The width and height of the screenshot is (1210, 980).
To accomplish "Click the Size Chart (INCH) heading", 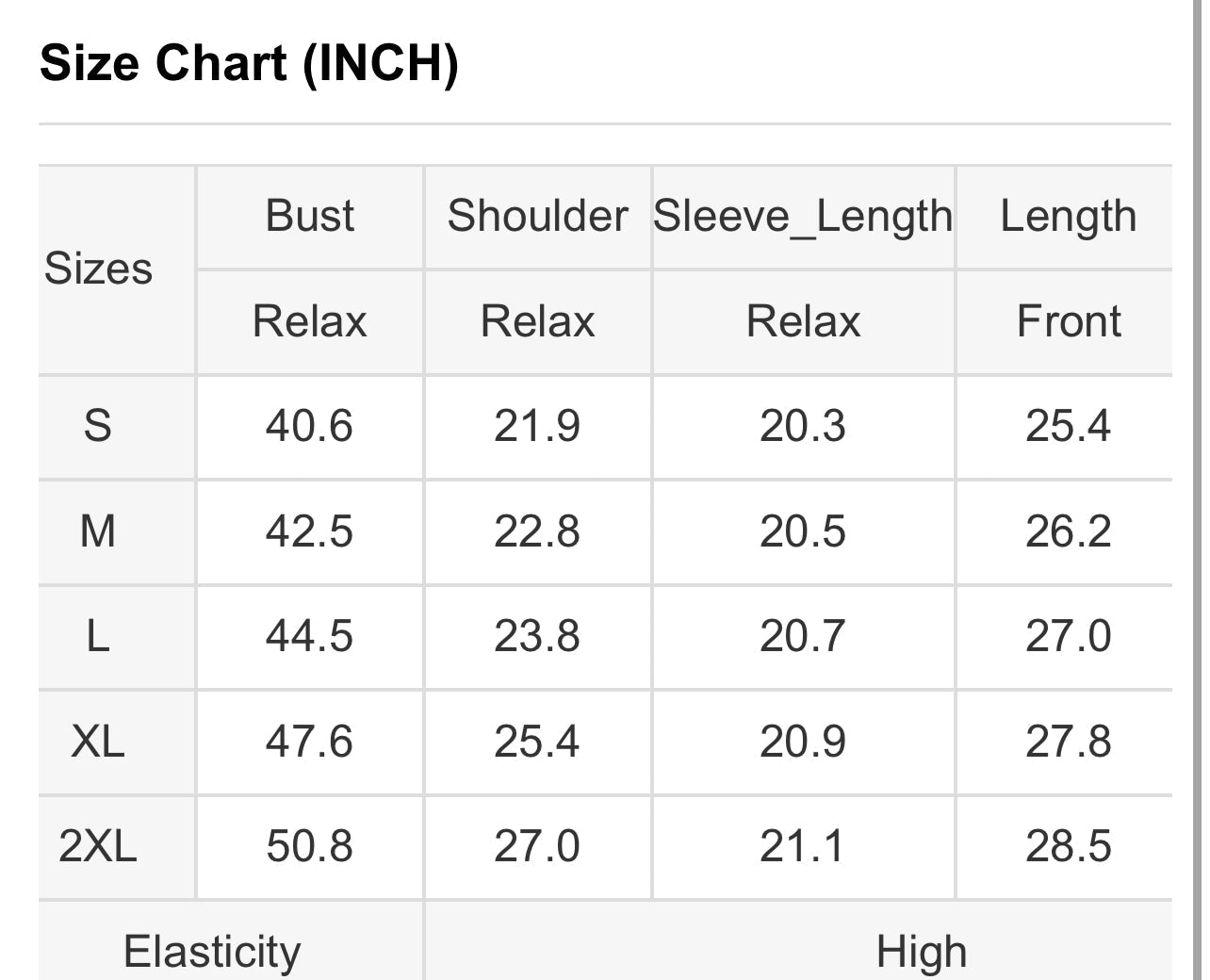I will [x=249, y=64].
